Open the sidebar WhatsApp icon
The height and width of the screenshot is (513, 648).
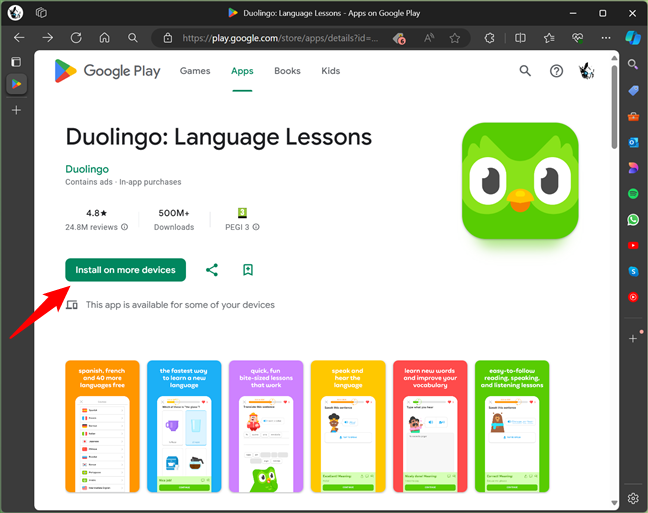click(x=633, y=220)
